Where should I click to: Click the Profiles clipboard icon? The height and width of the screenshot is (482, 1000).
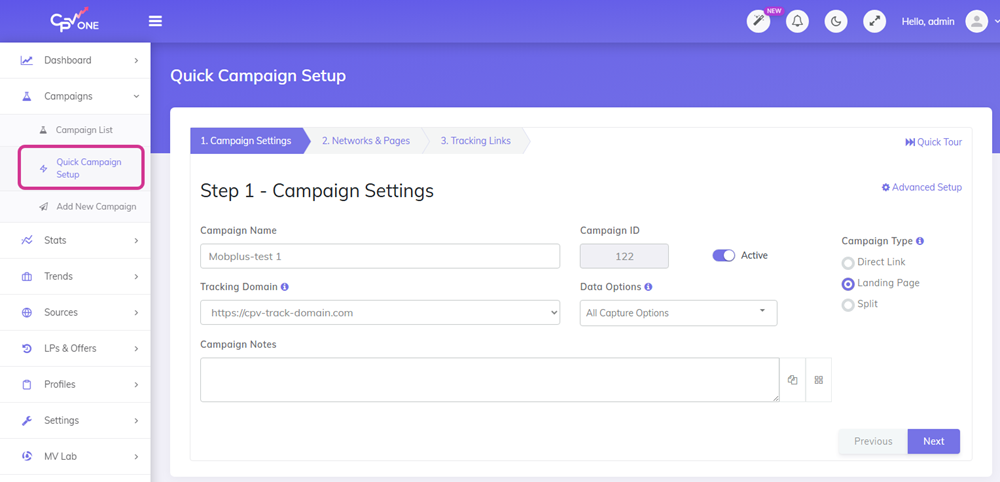27,384
